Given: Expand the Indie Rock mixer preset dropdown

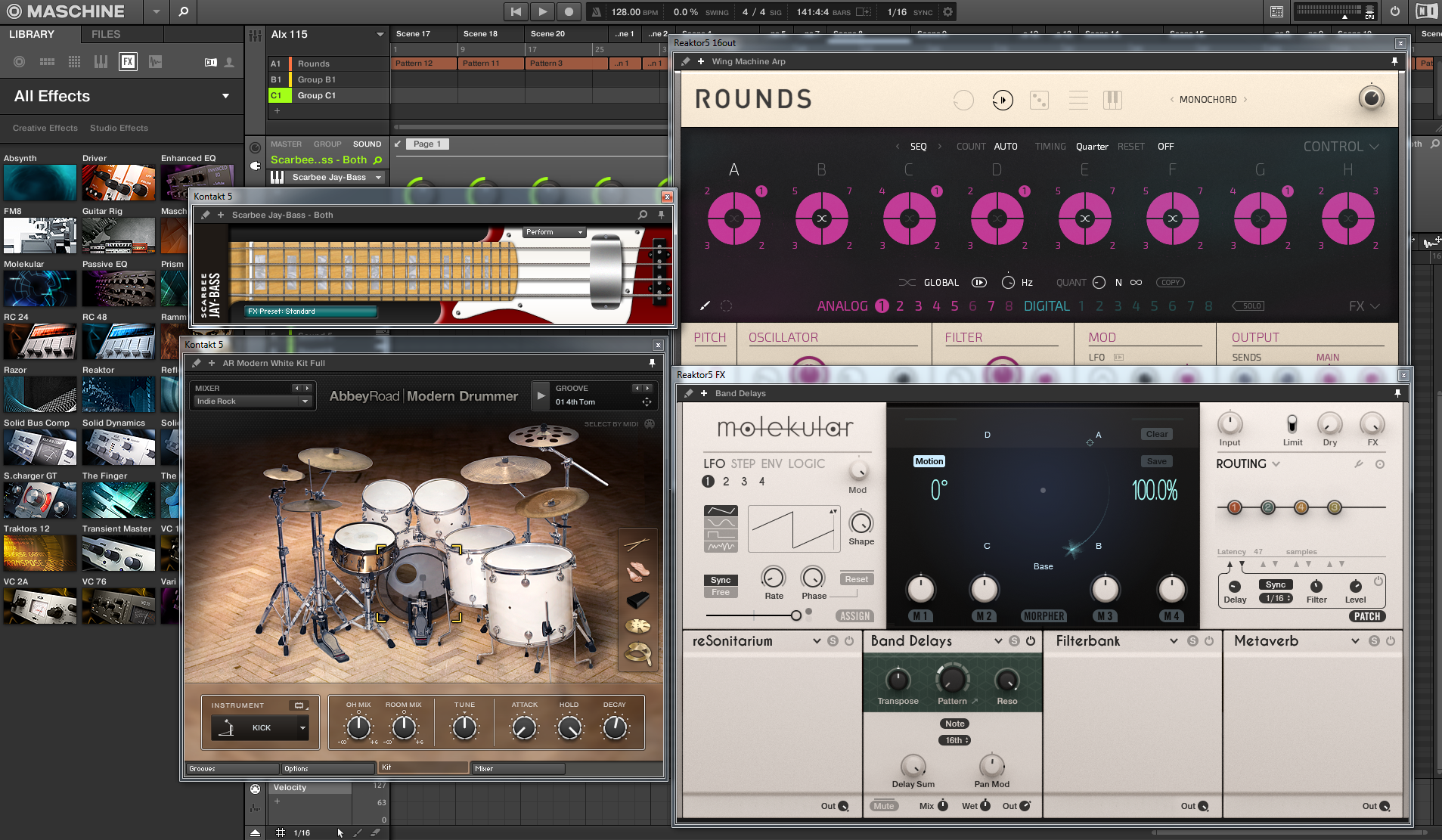Looking at the screenshot, I should tap(305, 401).
